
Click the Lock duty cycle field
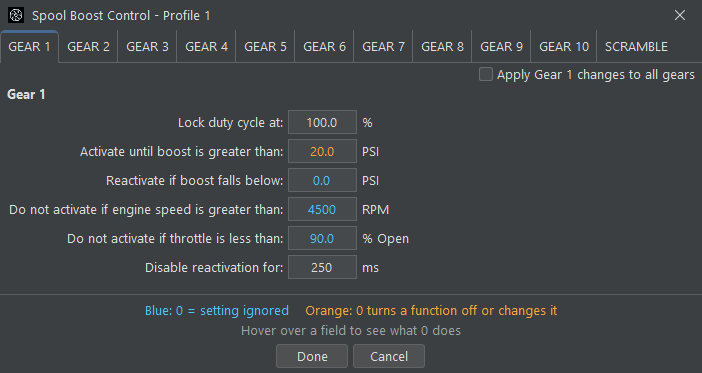tap(322, 122)
